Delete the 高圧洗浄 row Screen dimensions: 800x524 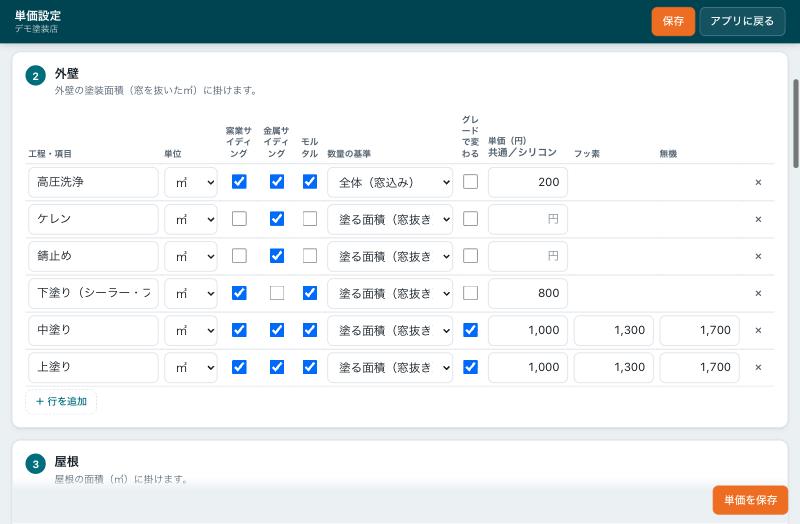[758, 182]
